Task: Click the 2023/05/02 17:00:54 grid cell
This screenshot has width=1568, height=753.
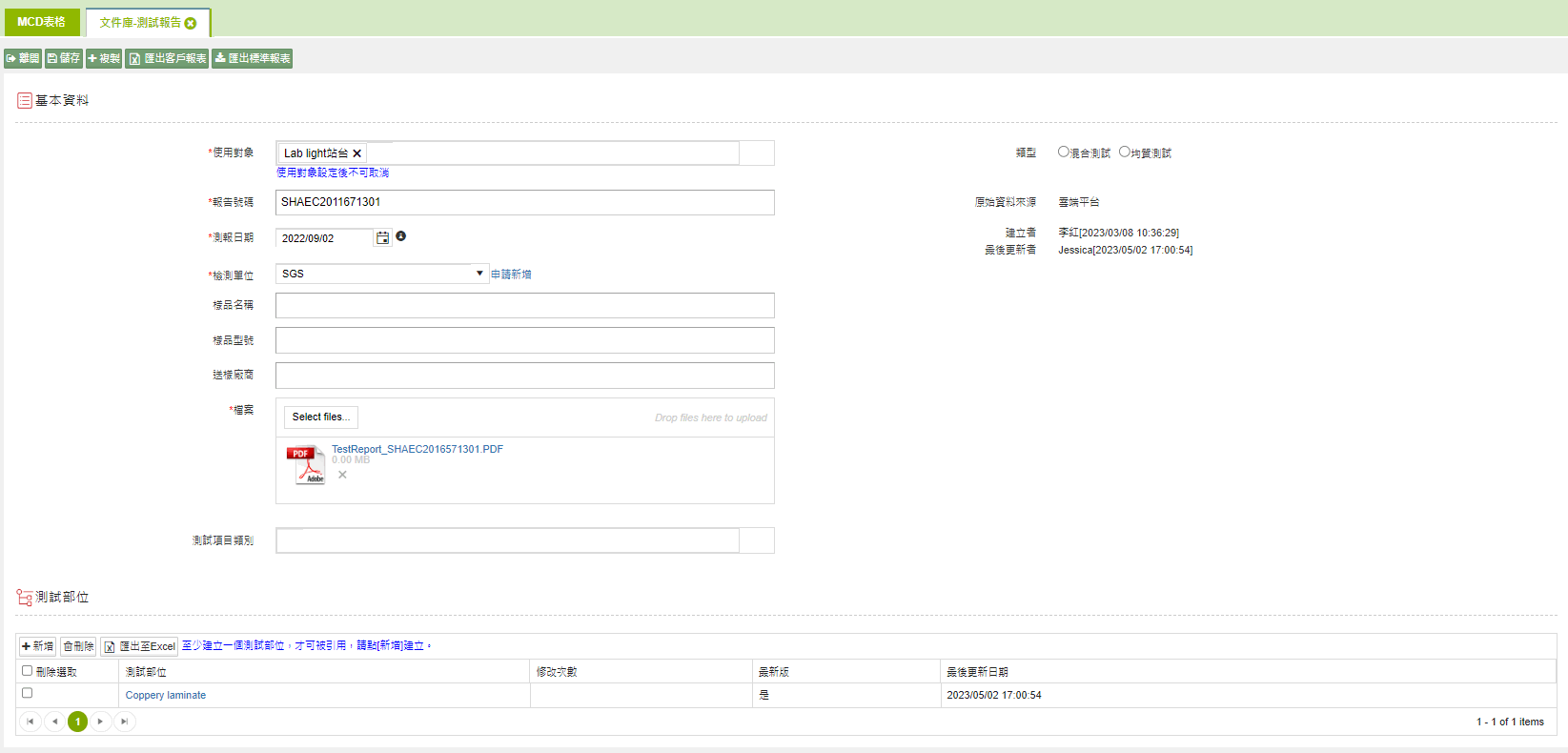Action: [1248, 695]
